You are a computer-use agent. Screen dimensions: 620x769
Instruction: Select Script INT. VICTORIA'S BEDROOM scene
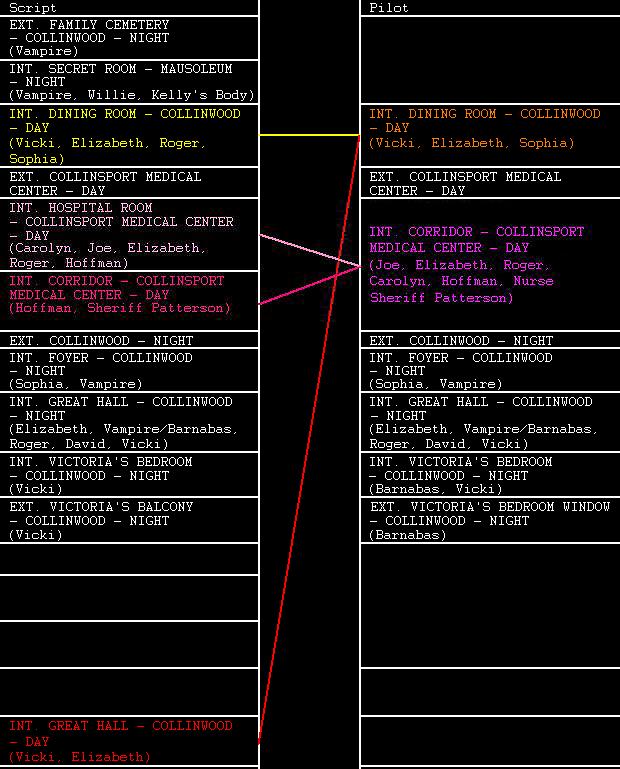click(x=129, y=475)
